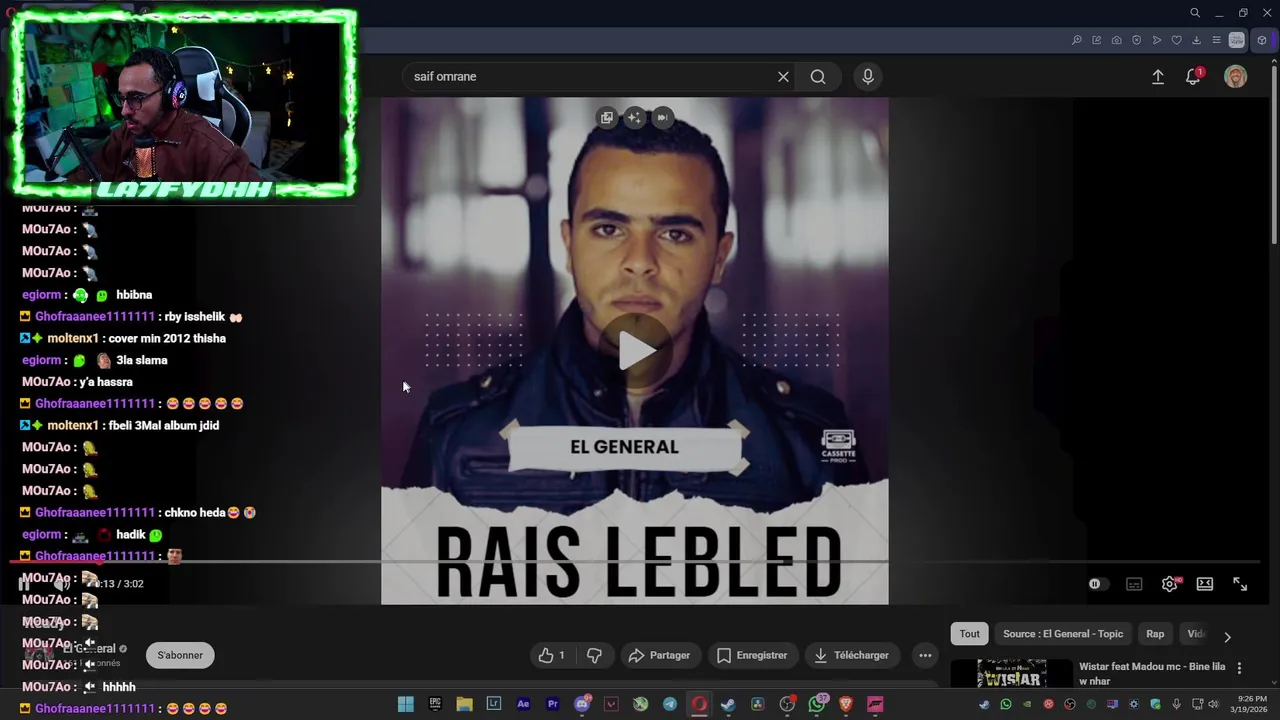Click the sparkle overlay icon on video
Screen dimensions: 1280x720
coord(634,118)
